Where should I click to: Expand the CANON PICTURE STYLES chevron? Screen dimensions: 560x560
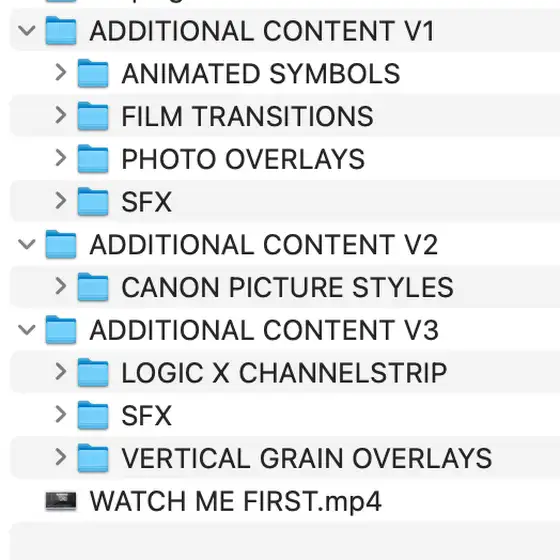pyautogui.click(x=61, y=286)
